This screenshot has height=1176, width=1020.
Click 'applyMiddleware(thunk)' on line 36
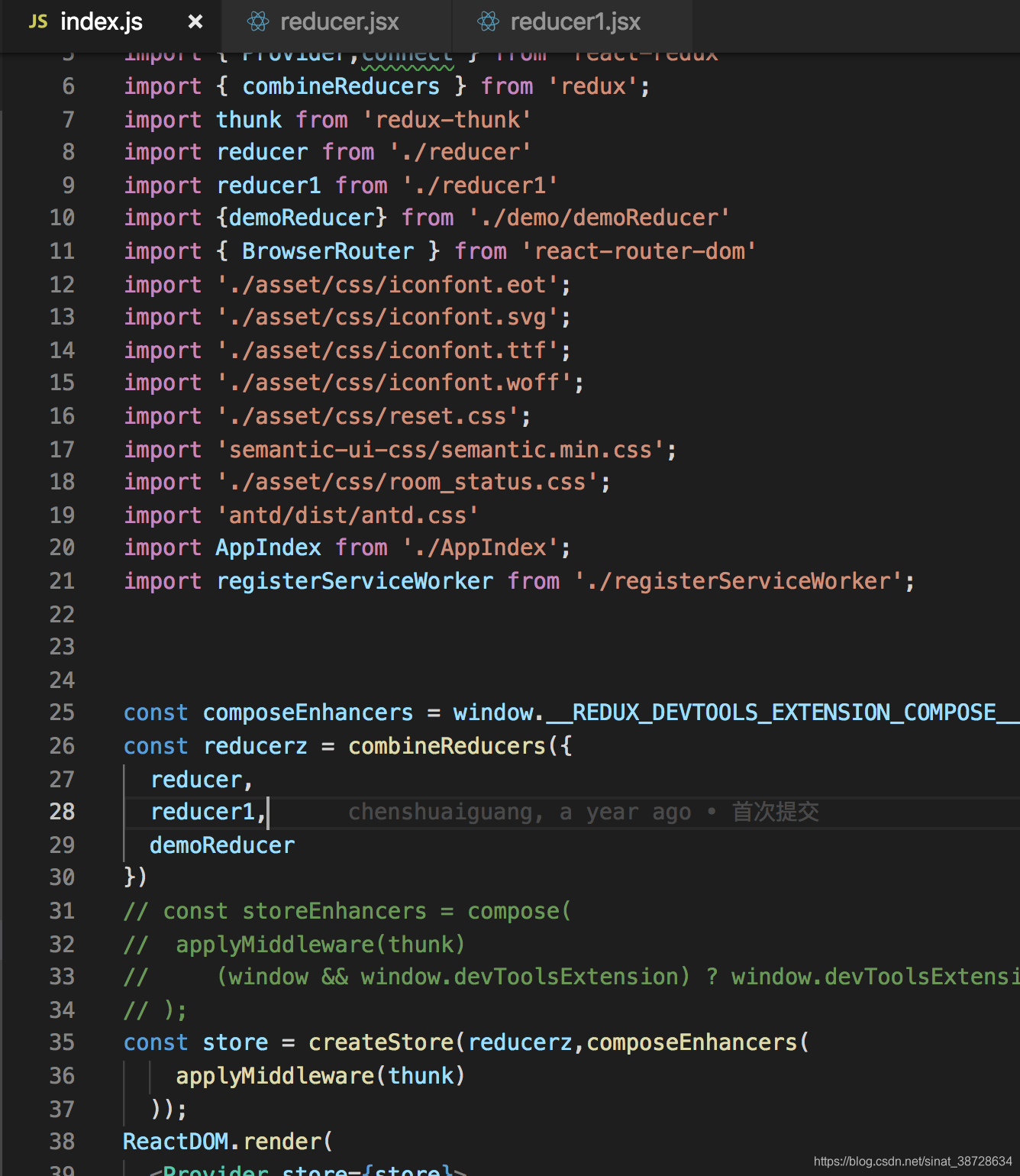click(x=320, y=1076)
